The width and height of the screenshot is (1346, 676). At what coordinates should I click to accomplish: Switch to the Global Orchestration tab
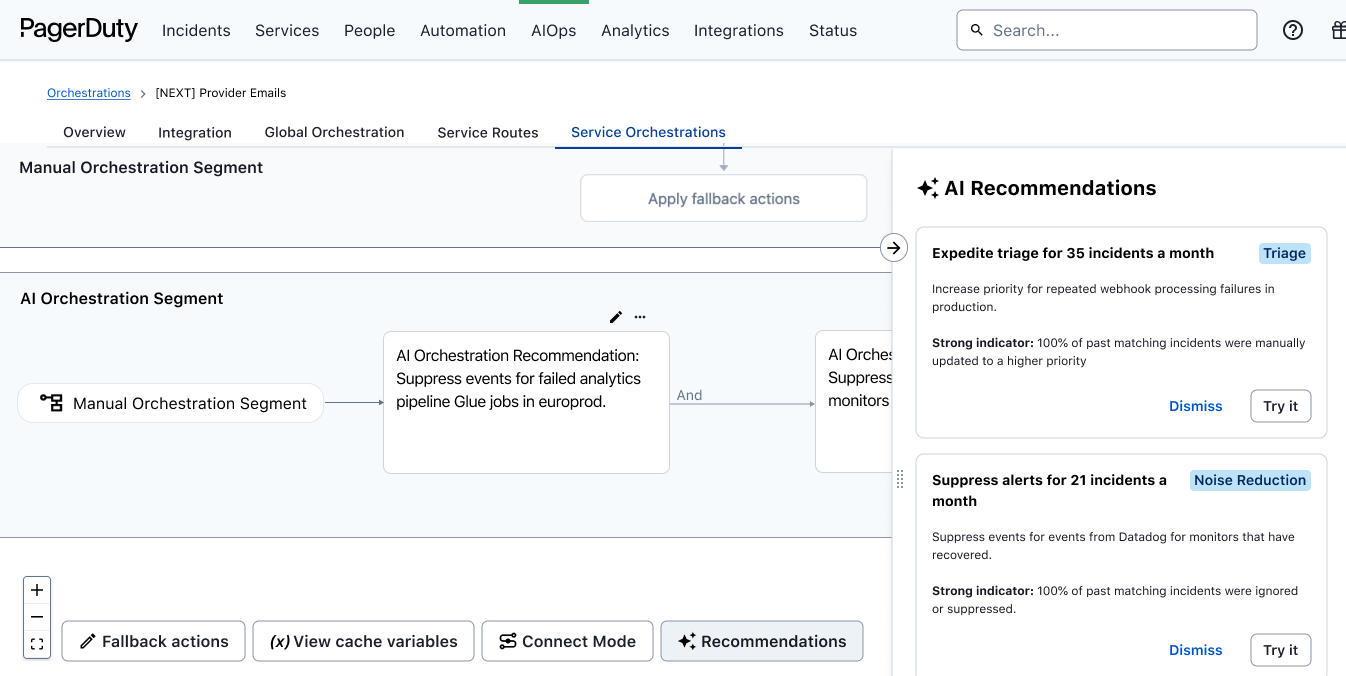(x=334, y=132)
